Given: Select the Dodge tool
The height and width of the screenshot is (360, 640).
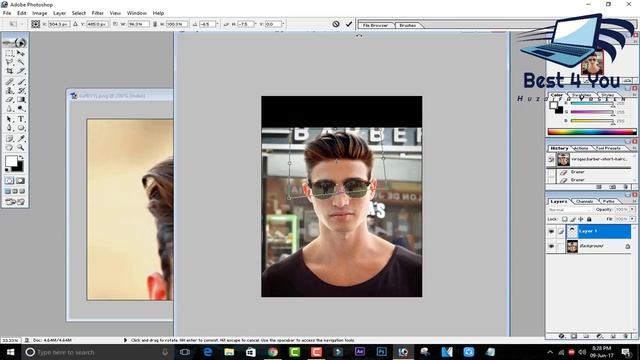Looking at the screenshot, I should point(21,109).
